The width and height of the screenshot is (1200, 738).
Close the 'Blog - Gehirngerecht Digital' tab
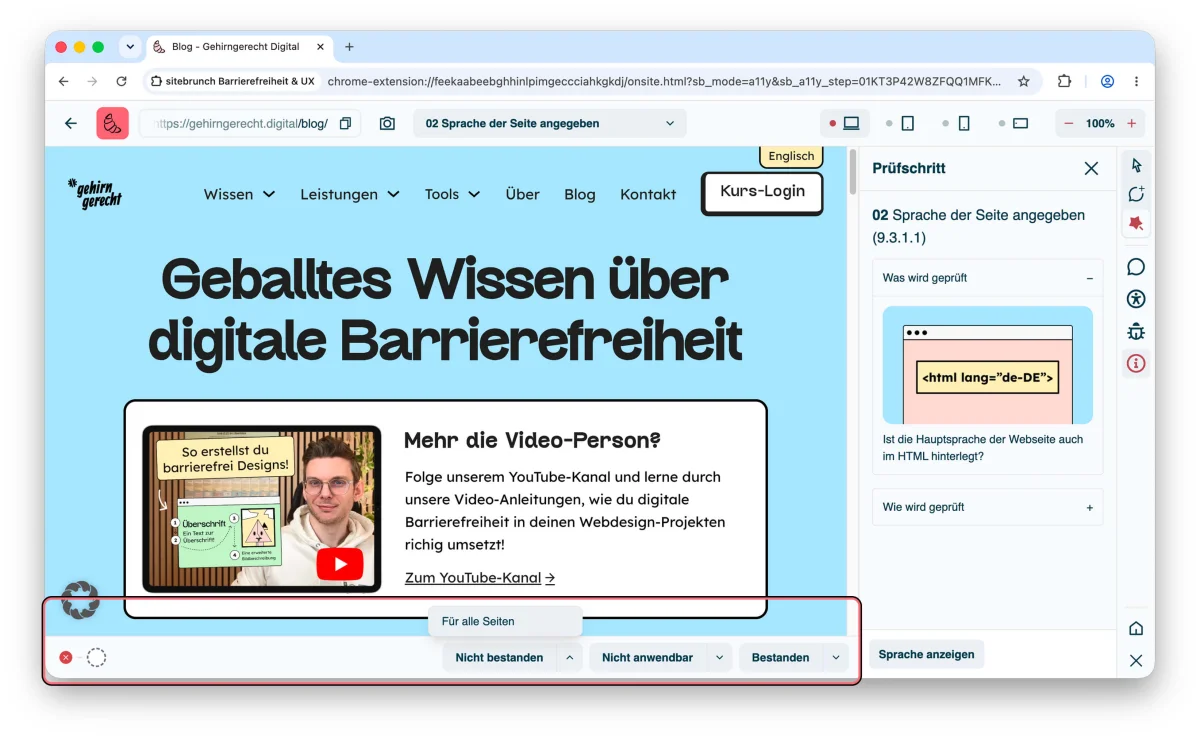[x=320, y=47]
